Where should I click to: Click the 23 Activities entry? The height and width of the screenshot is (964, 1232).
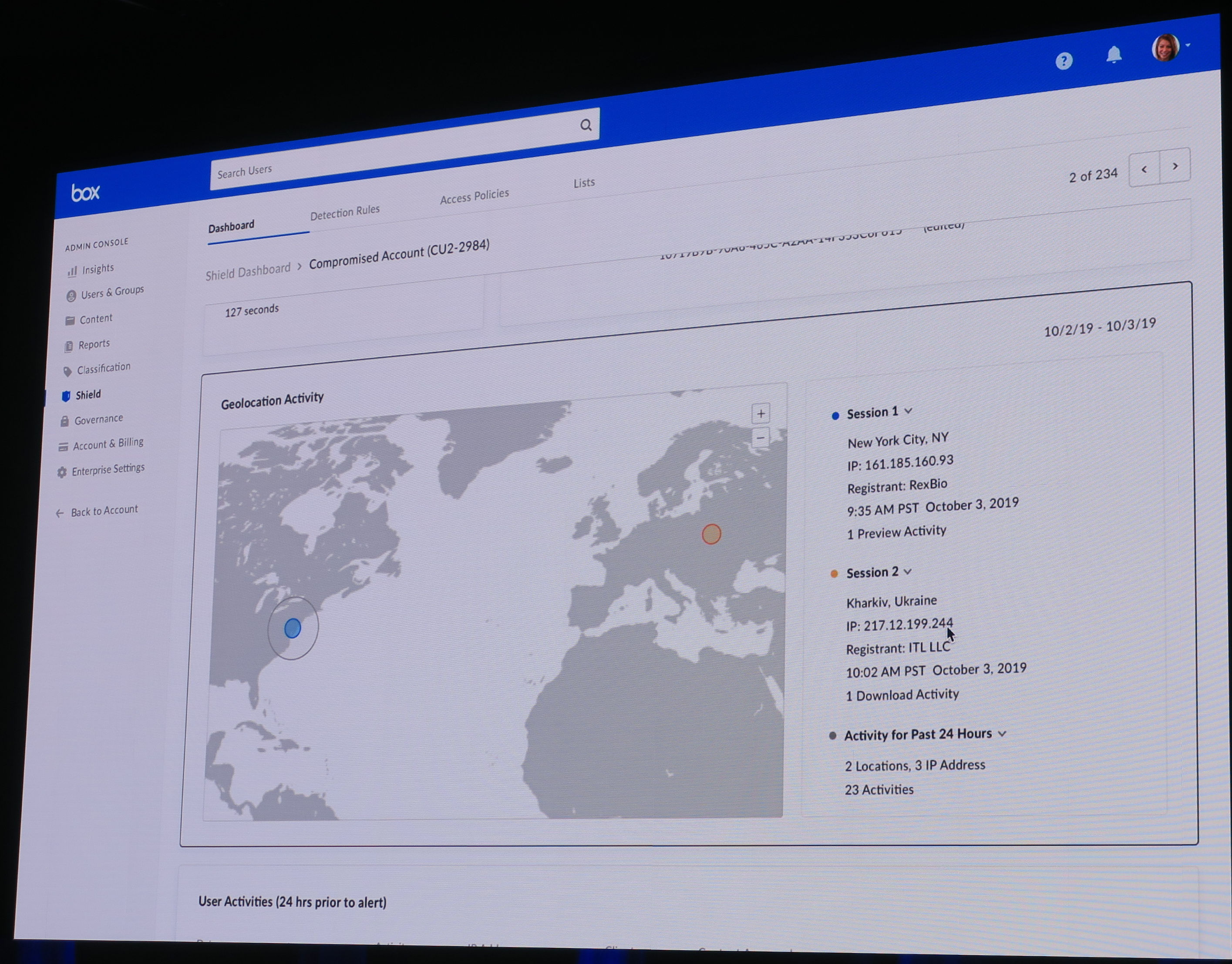(879, 789)
